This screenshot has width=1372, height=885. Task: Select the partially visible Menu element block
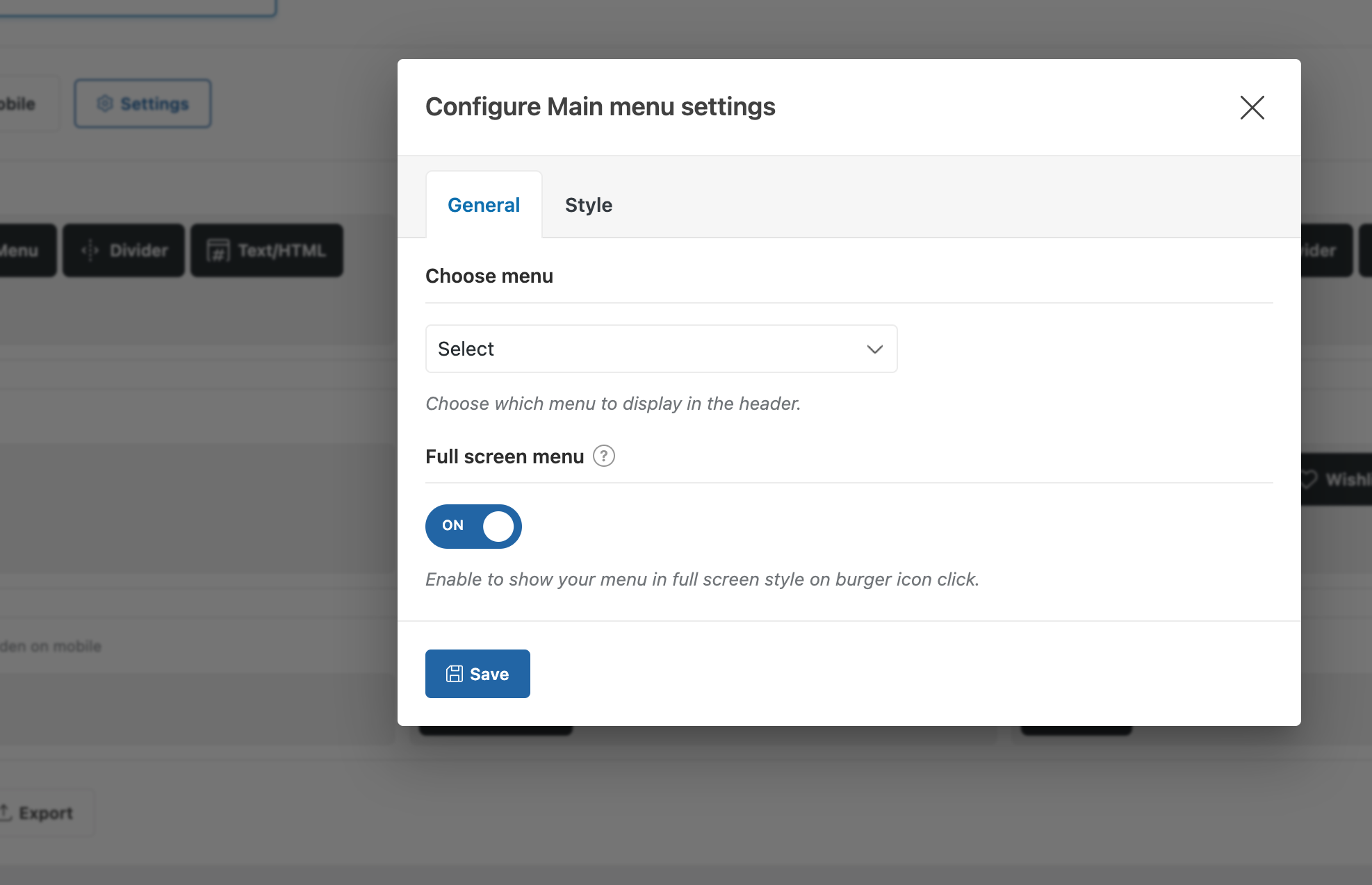tap(26, 250)
